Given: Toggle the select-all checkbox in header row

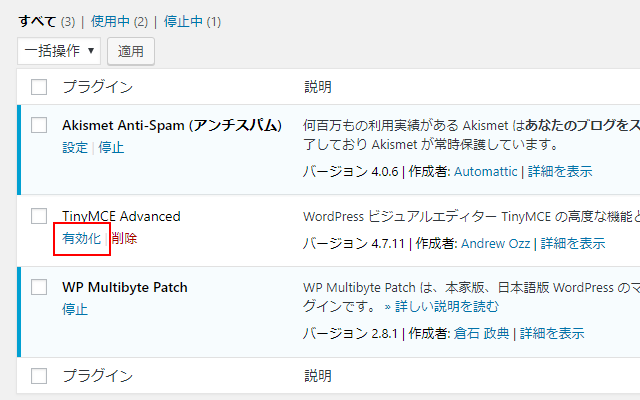Looking at the screenshot, I should pos(39,87).
